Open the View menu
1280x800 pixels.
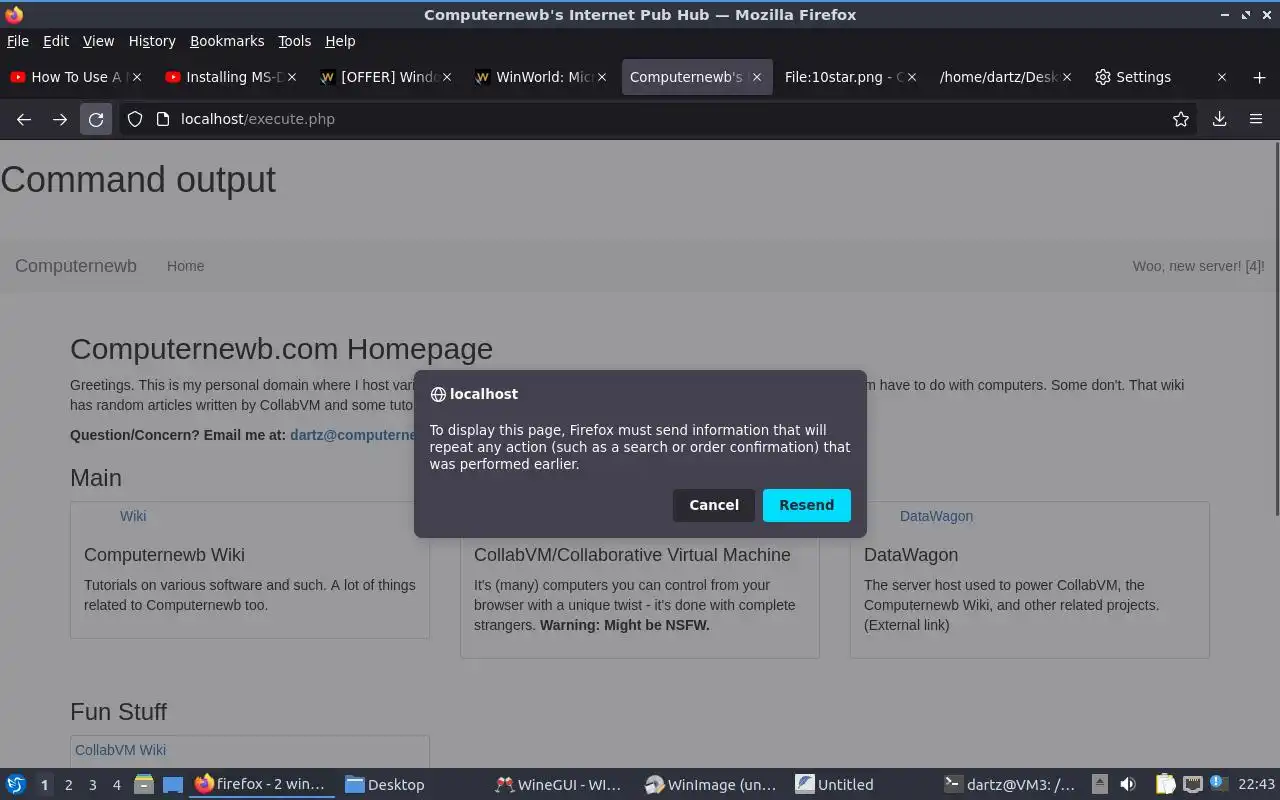98,41
